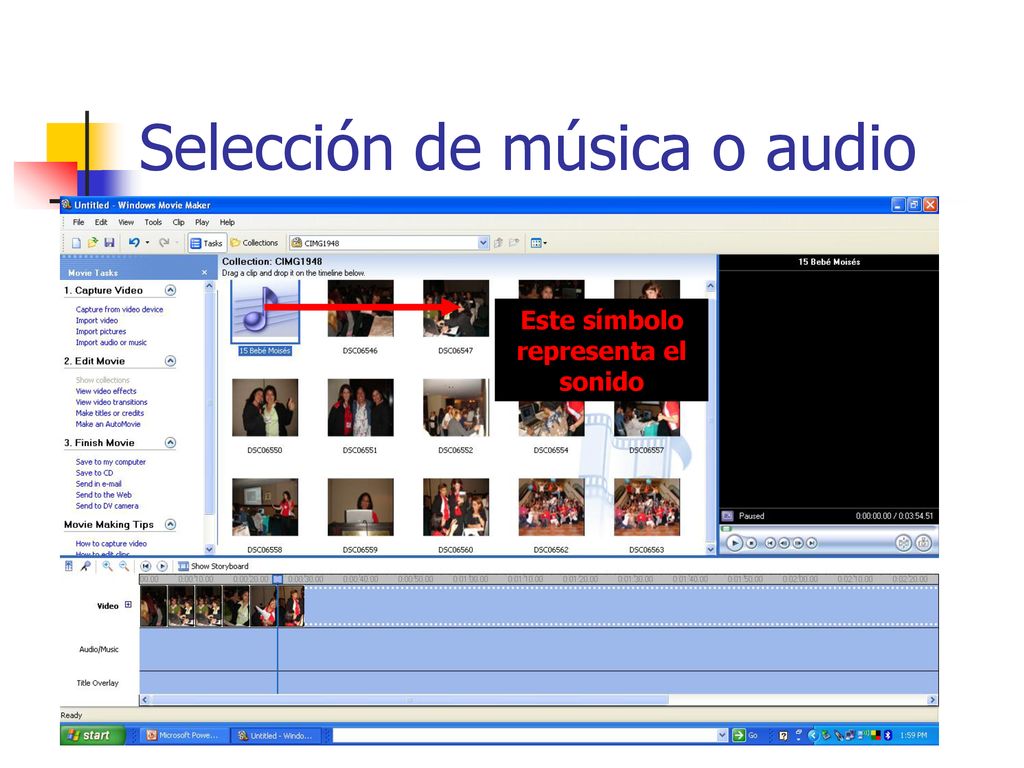Click Import video link
The width and height of the screenshot is (1024, 768).
[97, 321]
